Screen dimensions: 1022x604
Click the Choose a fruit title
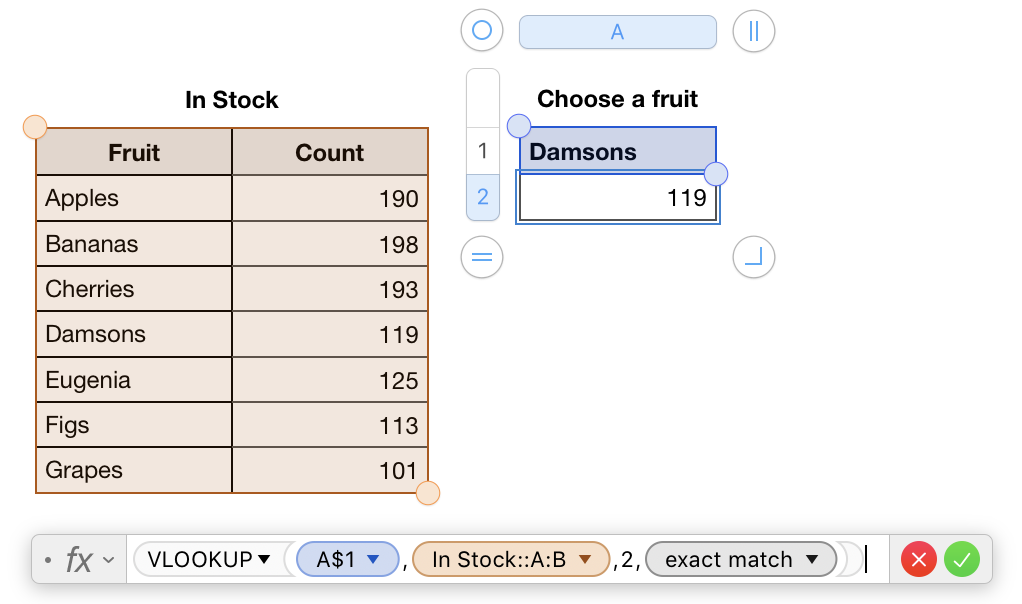617,99
